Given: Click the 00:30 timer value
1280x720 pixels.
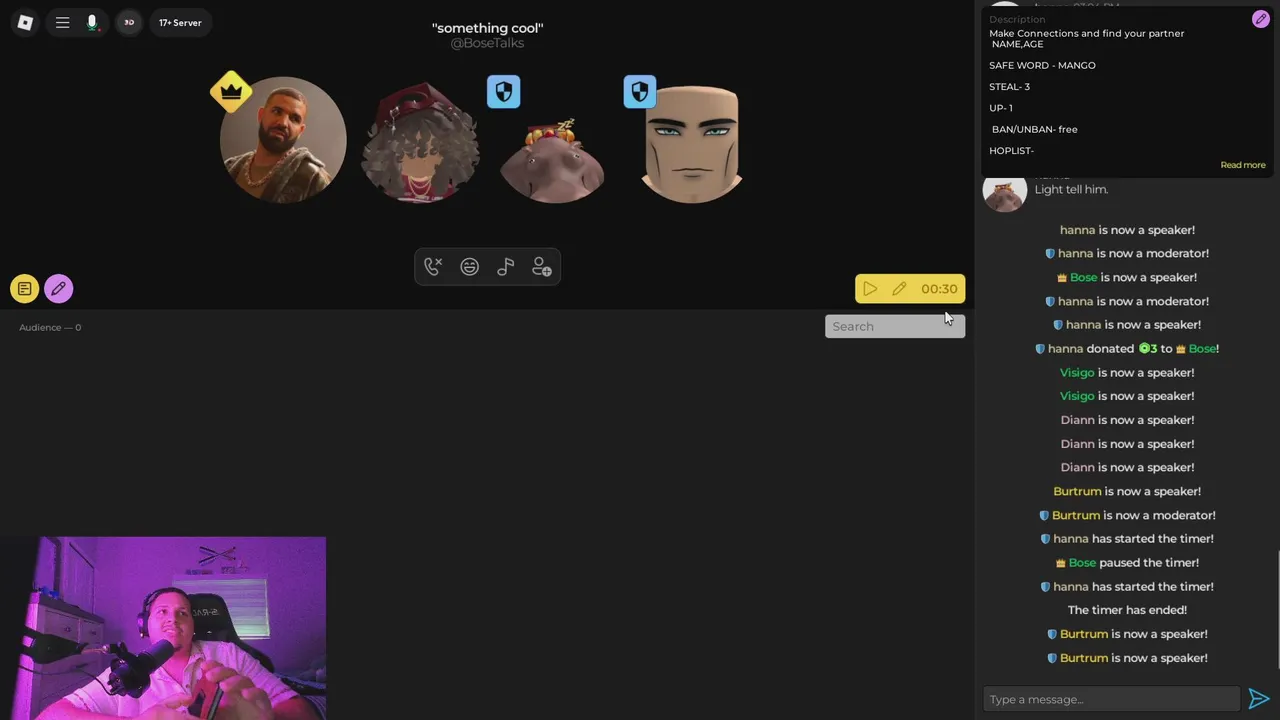Looking at the screenshot, I should point(939,289).
